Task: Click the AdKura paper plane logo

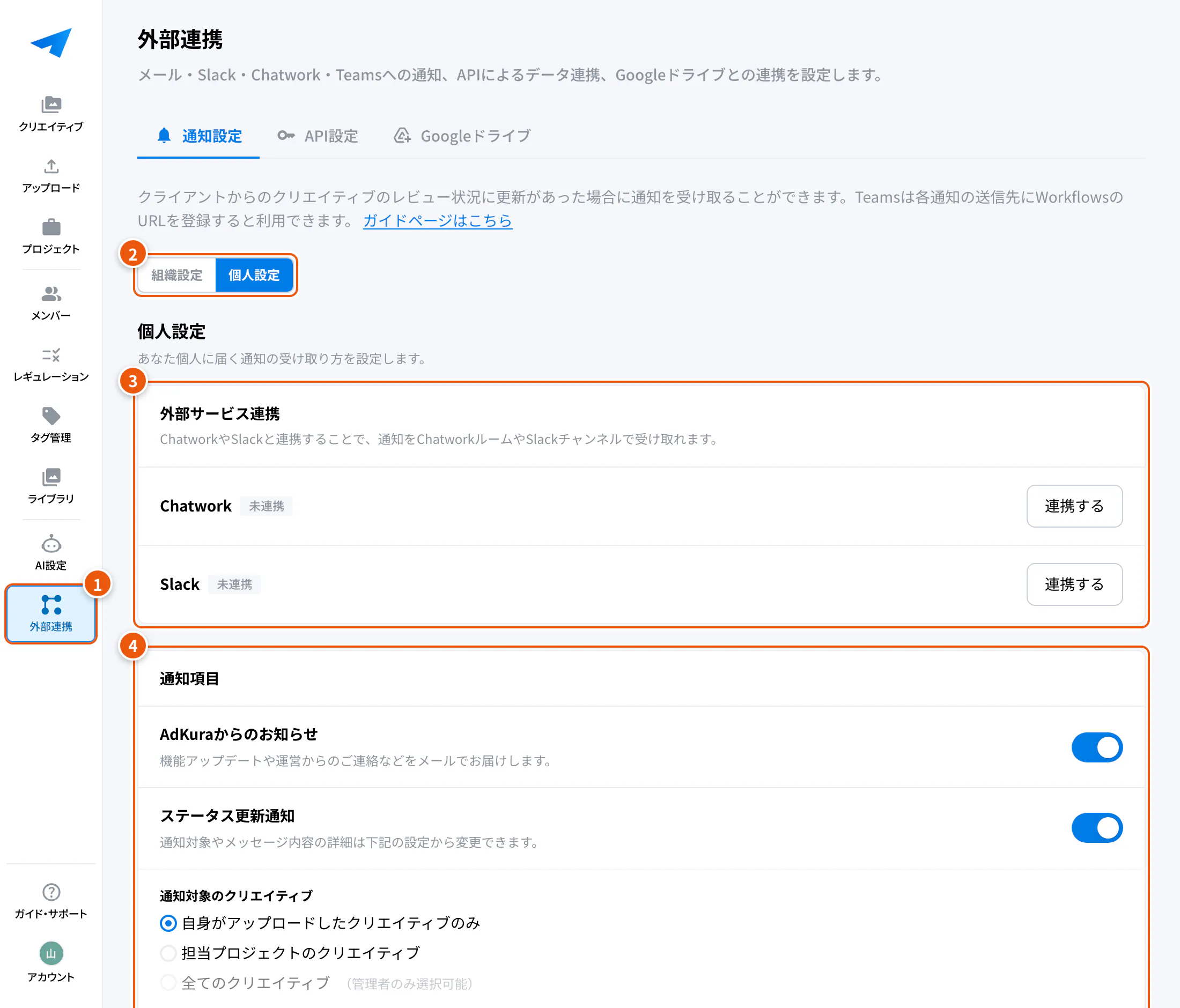Action: (x=50, y=43)
